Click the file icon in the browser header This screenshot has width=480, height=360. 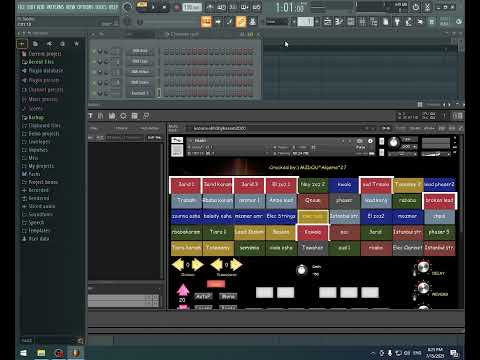(35, 44)
